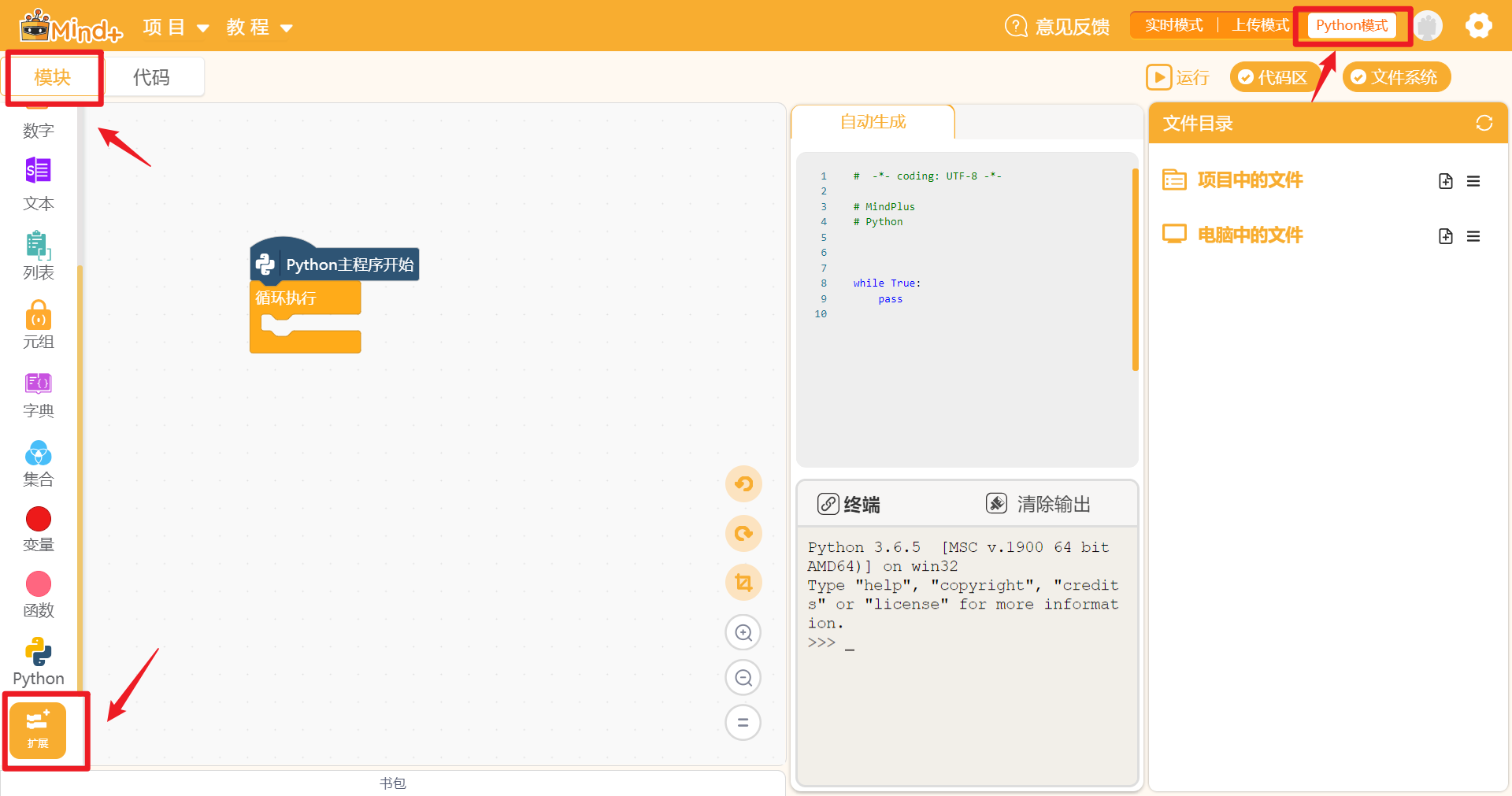Open the 书包 backpack panel
The height and width of the screenshot is (796, 1512).
click(393, 783)
